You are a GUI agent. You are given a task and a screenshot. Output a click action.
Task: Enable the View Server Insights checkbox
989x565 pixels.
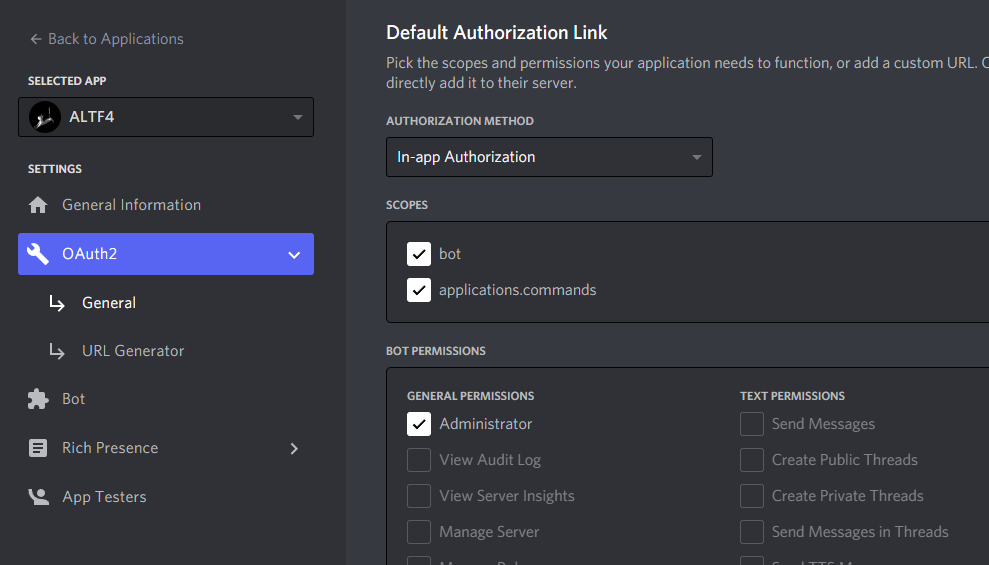pos(419,496)
